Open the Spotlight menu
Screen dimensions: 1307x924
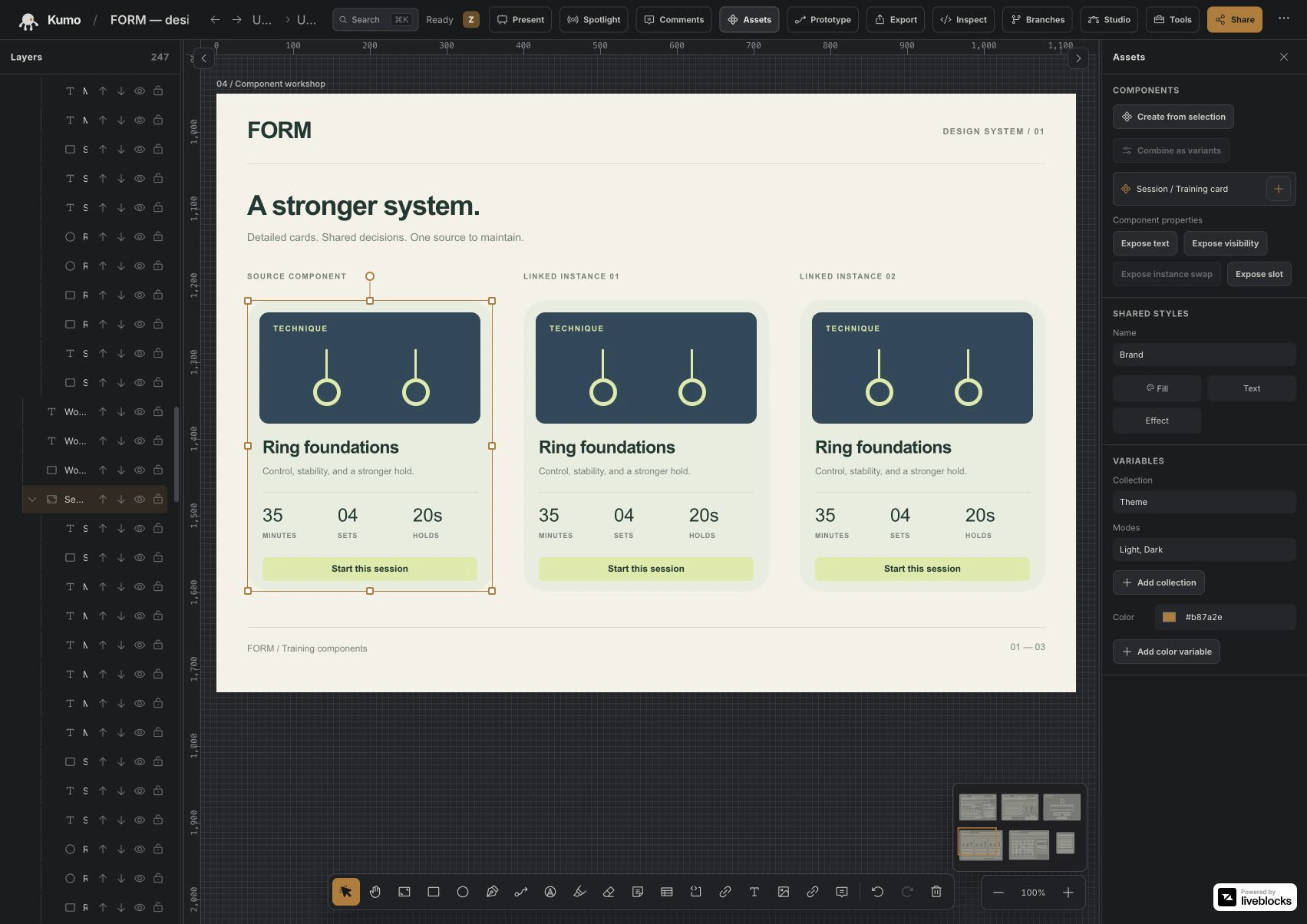point(593,20)
